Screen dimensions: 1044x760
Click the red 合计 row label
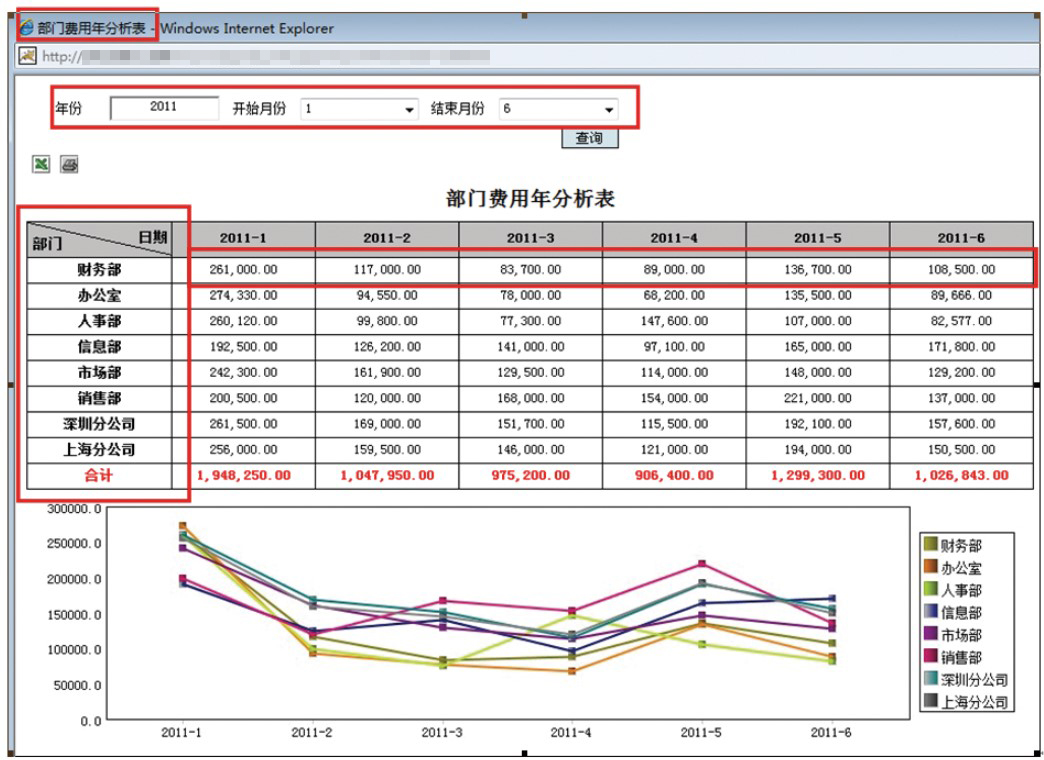click(x=99, y=475)
